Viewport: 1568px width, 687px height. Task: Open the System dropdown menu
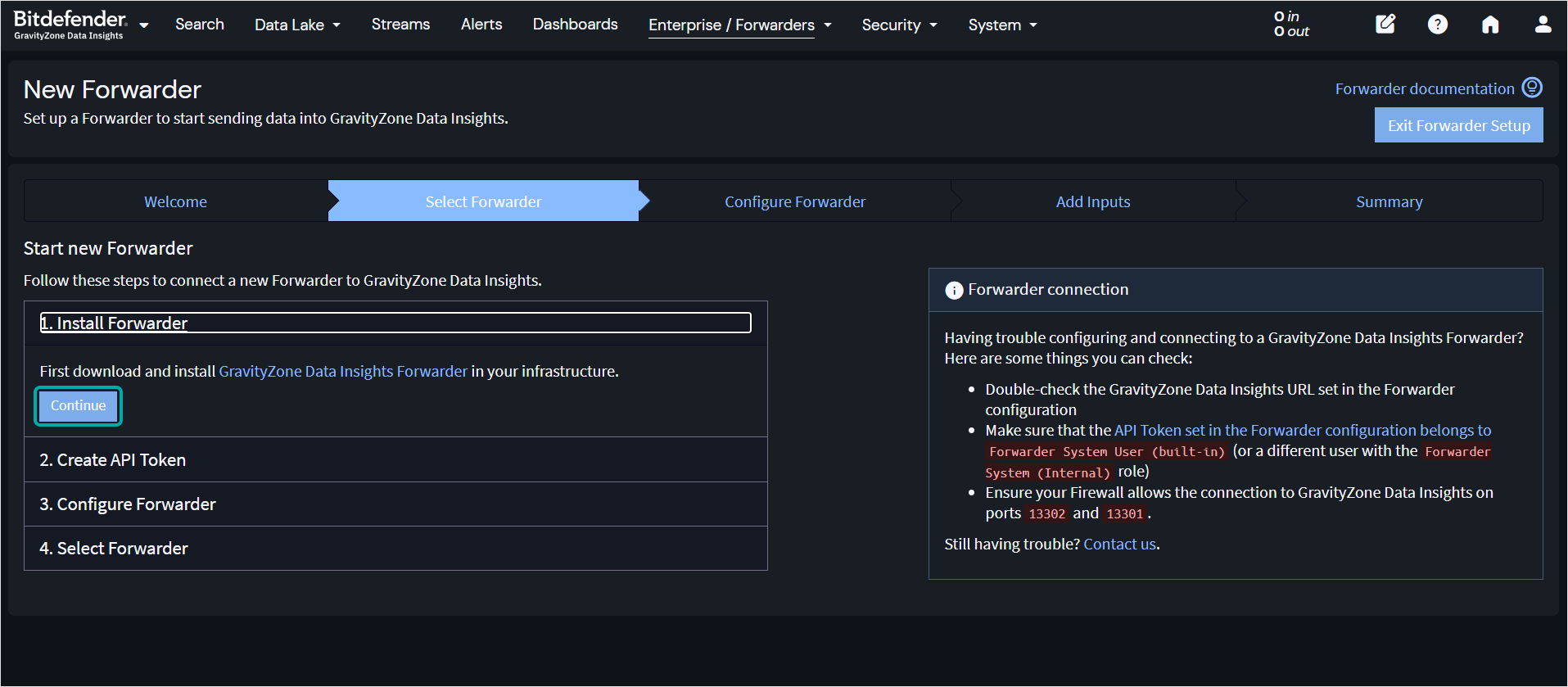click(1002, 25)
